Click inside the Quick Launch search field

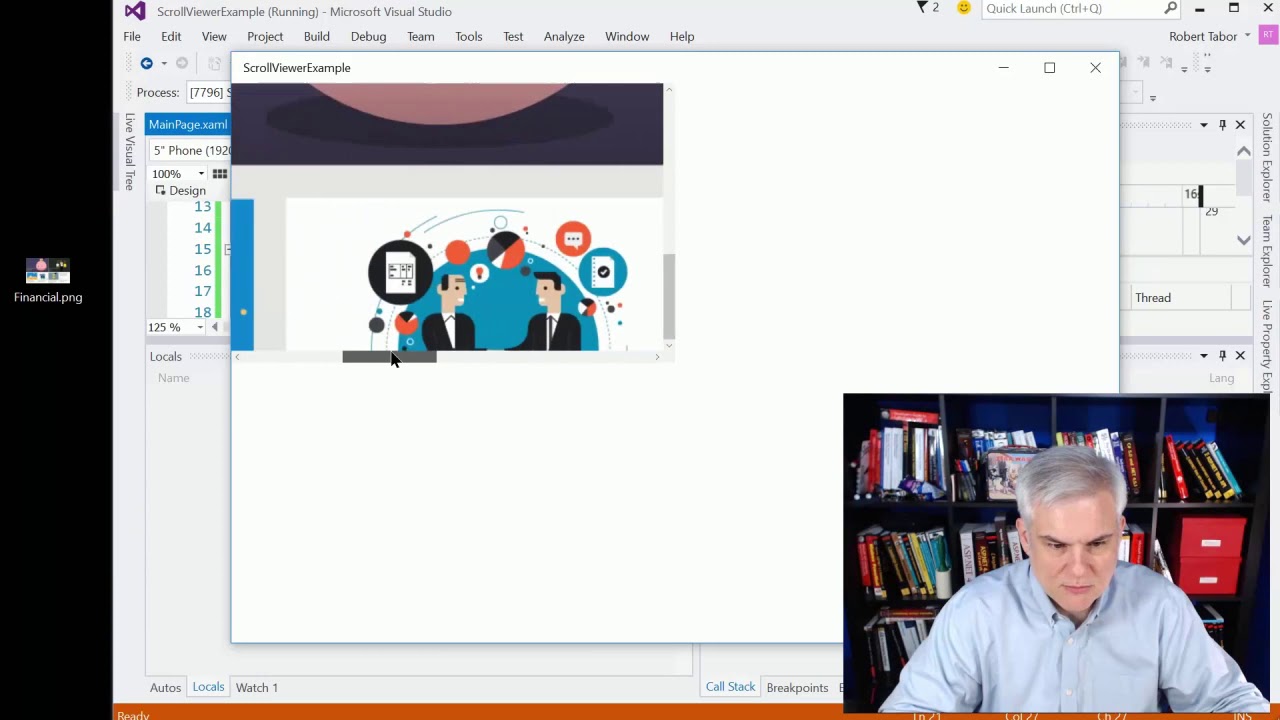tap(1070, 8)
